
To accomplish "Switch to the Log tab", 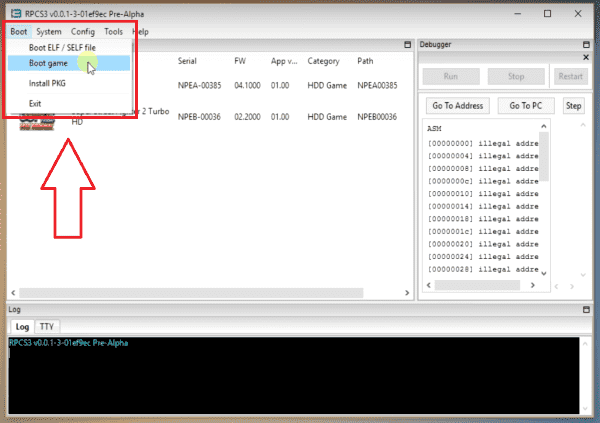I will click(x=22, y=327).
